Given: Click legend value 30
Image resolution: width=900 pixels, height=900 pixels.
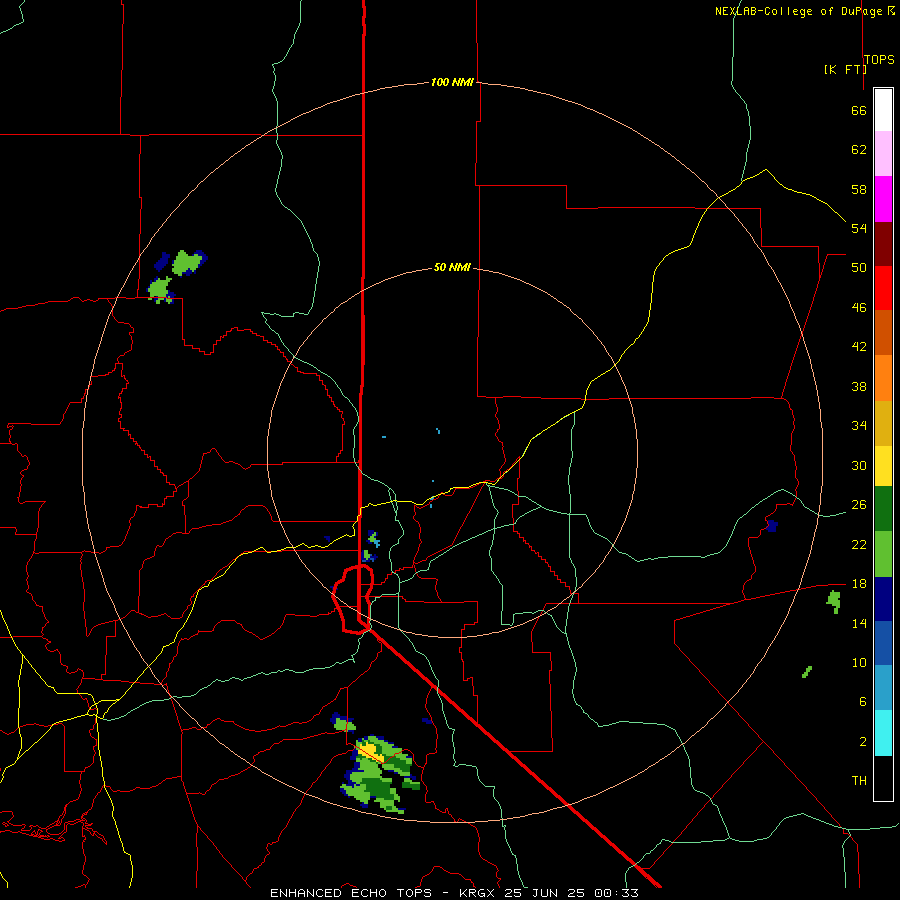Looking at the screenshot, I should pos(859,465).
